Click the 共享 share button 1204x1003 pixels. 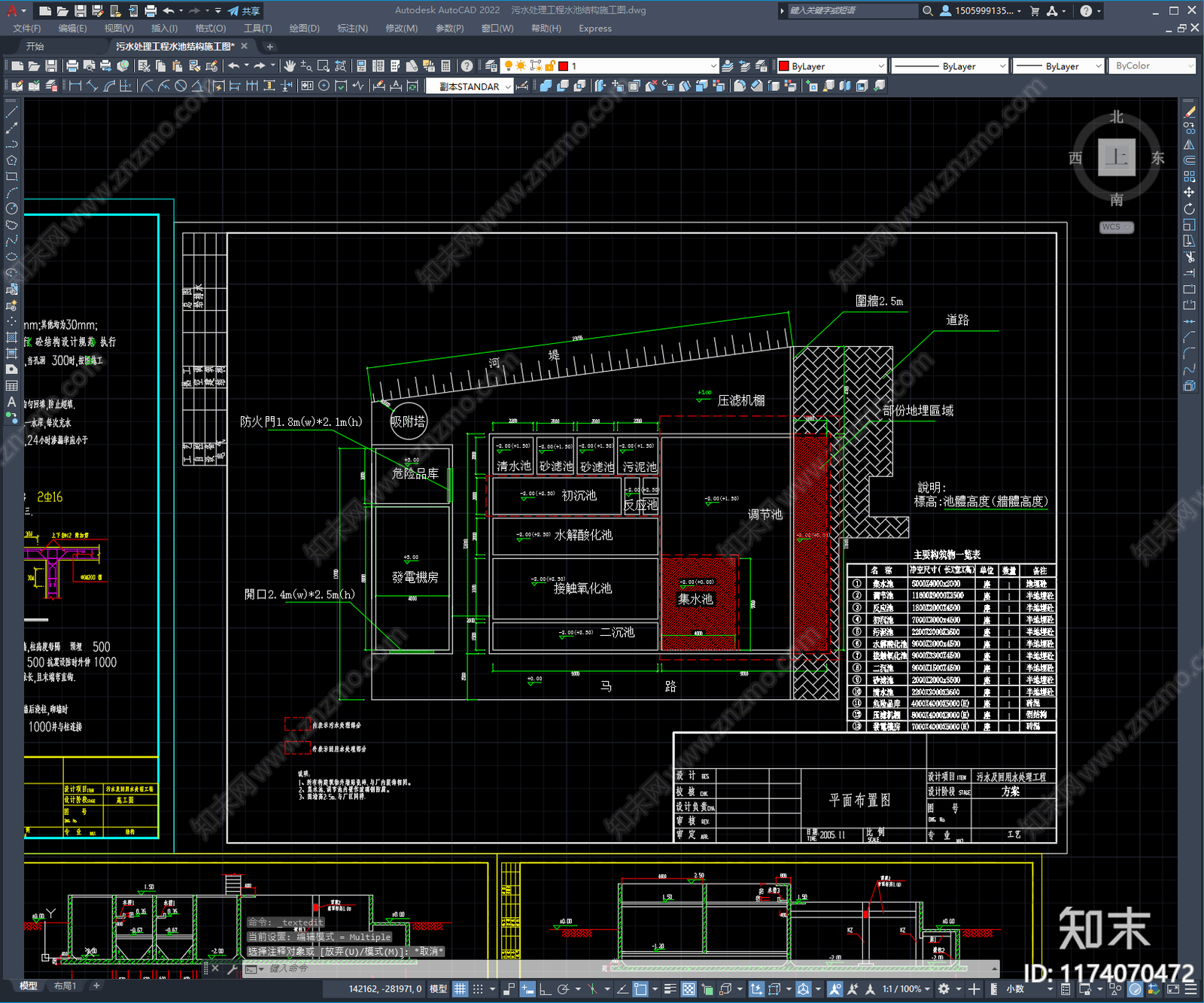point(244,11)
